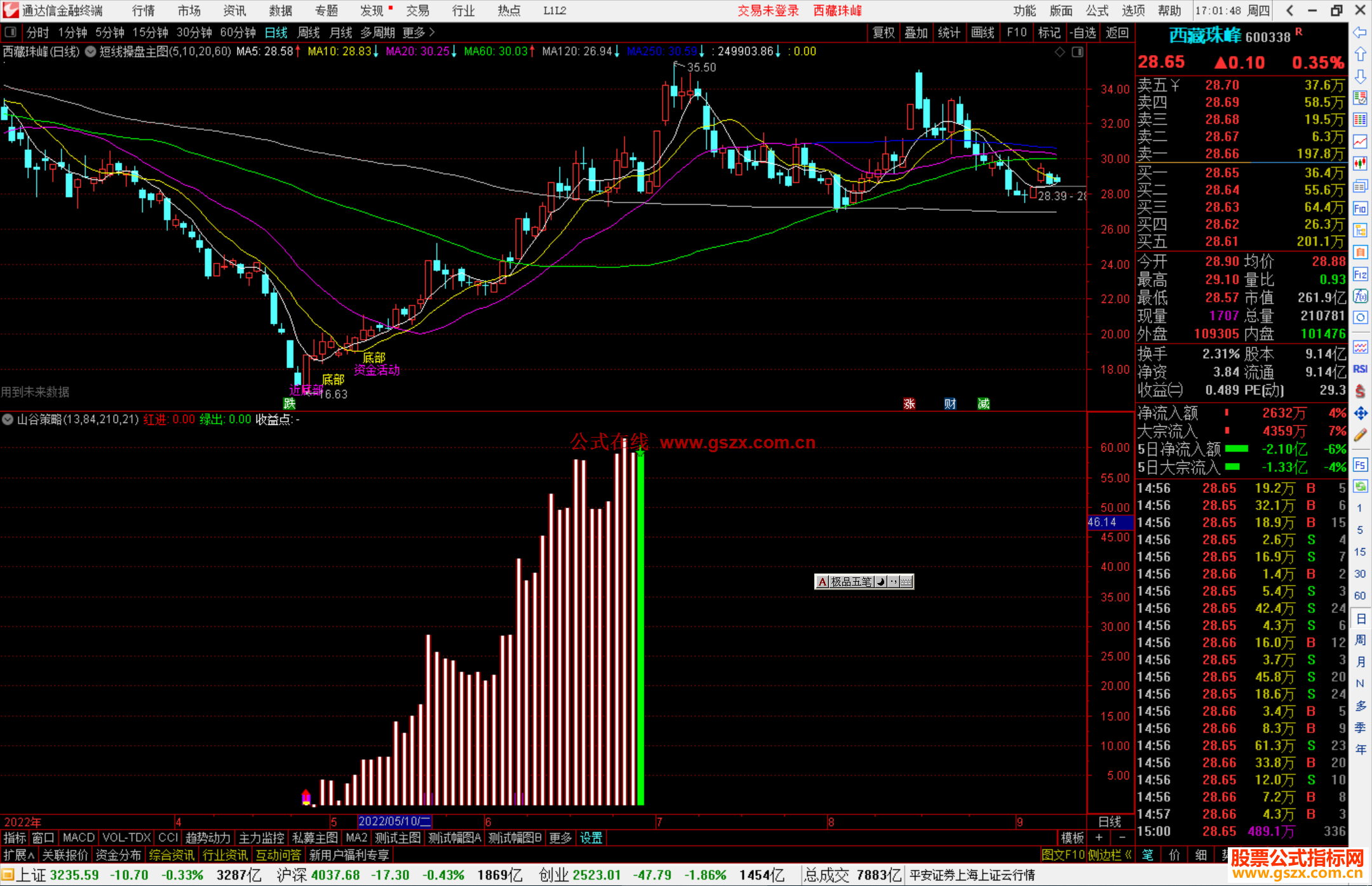The image size is (1372, 886).
Task: Open 更多 indicator tabs list
Action: (560, 838)
